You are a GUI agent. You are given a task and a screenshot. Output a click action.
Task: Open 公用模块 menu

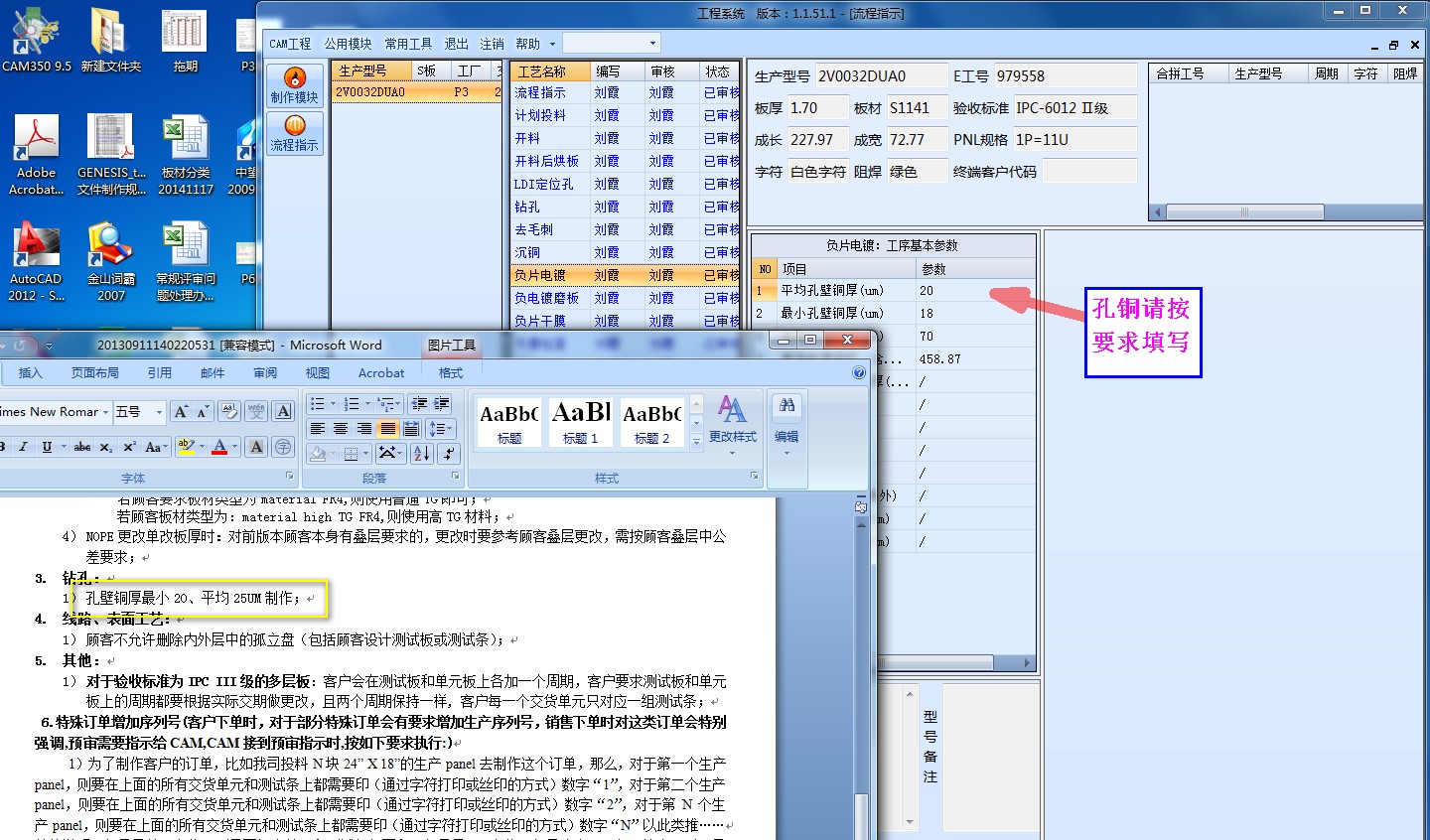tap(348, 44)
